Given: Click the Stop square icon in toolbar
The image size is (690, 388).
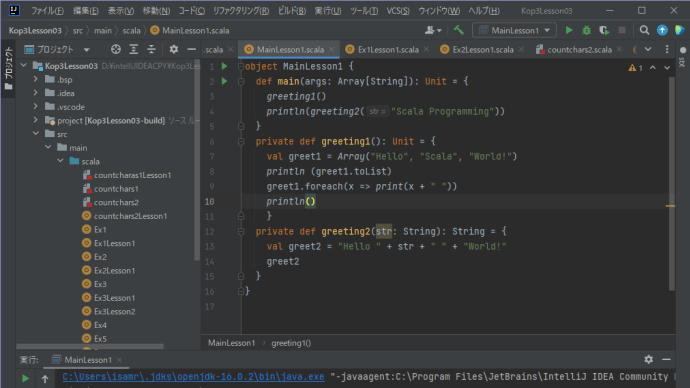Looking at the screenshot, I should click(622, 30).
